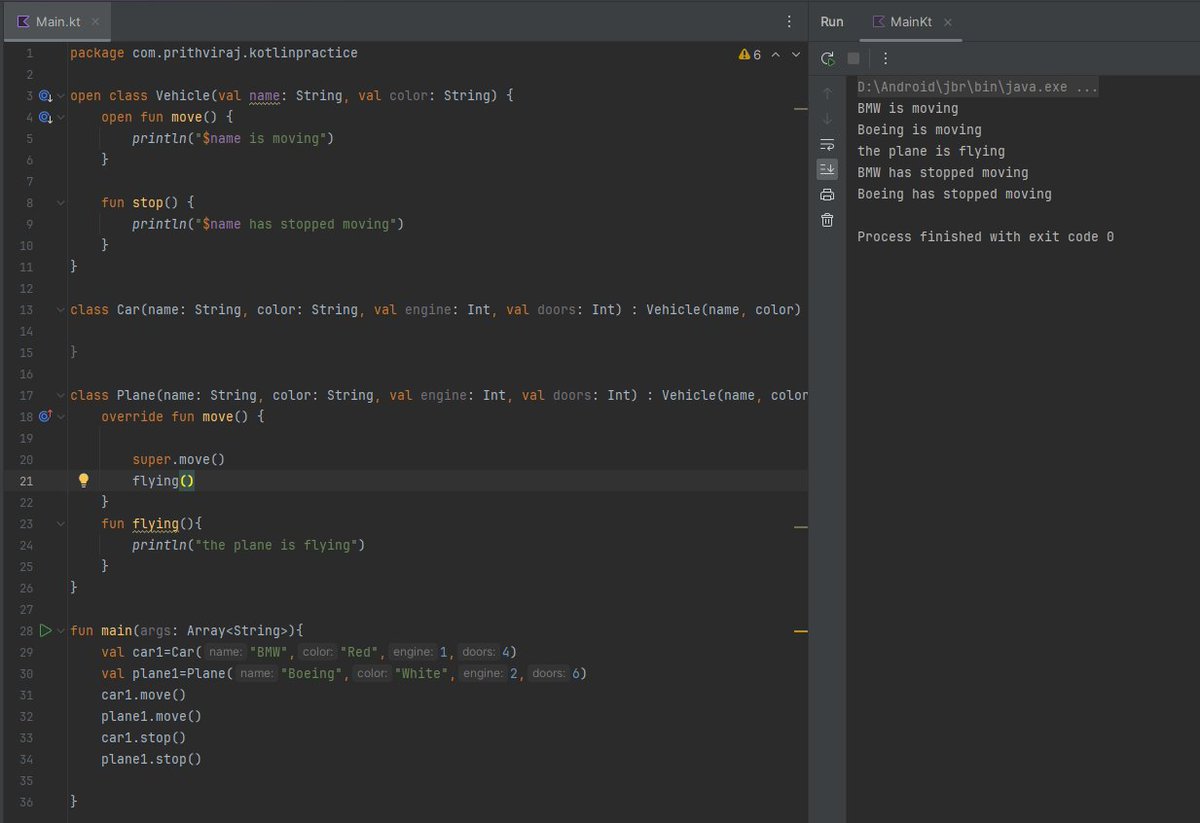The height and width of the screenshot is (823, 1200).
Task: Click overrides gutter icon on line 18
Action: pos(45,416)
